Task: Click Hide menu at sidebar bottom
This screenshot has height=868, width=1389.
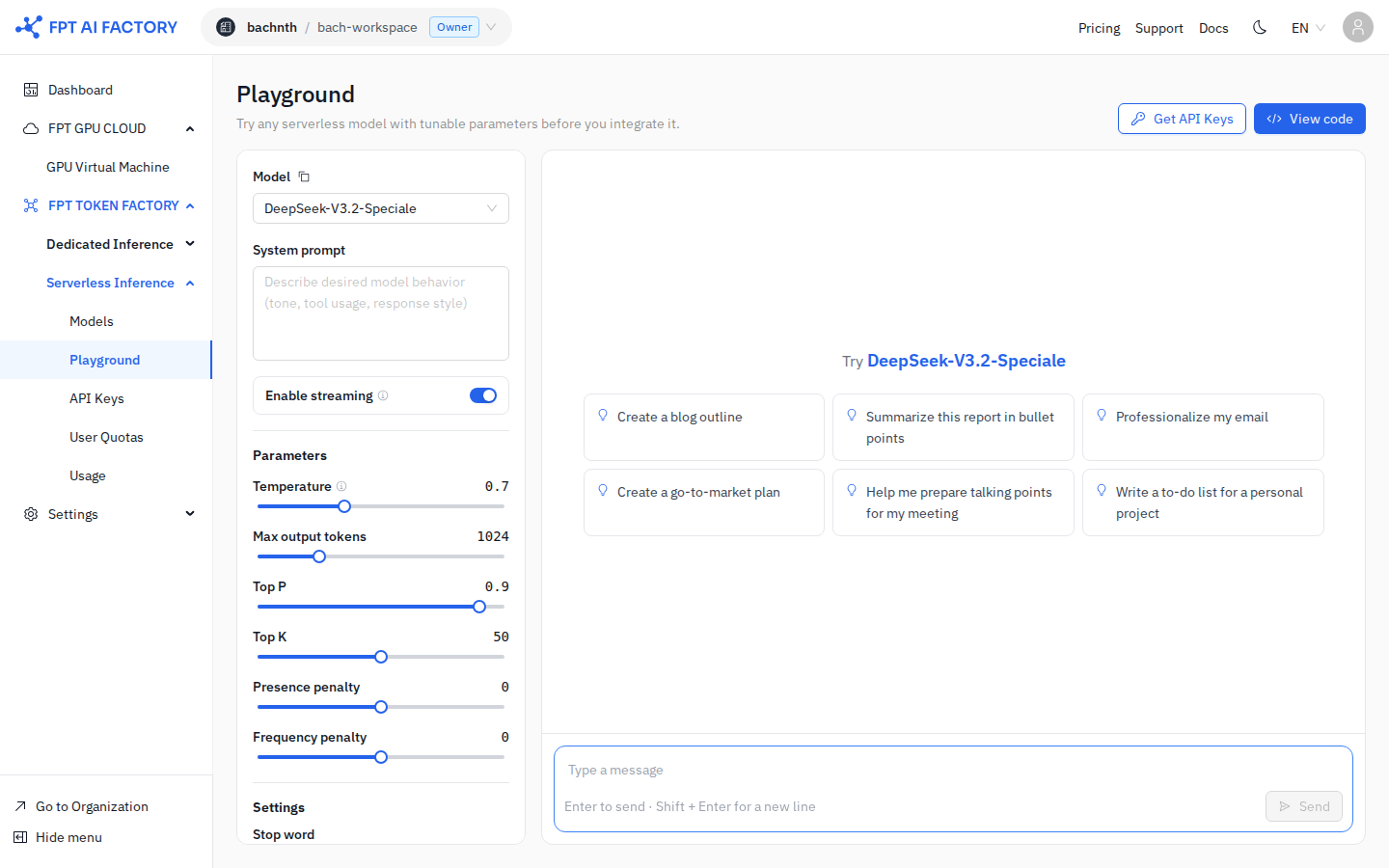Action: [68, 837]
